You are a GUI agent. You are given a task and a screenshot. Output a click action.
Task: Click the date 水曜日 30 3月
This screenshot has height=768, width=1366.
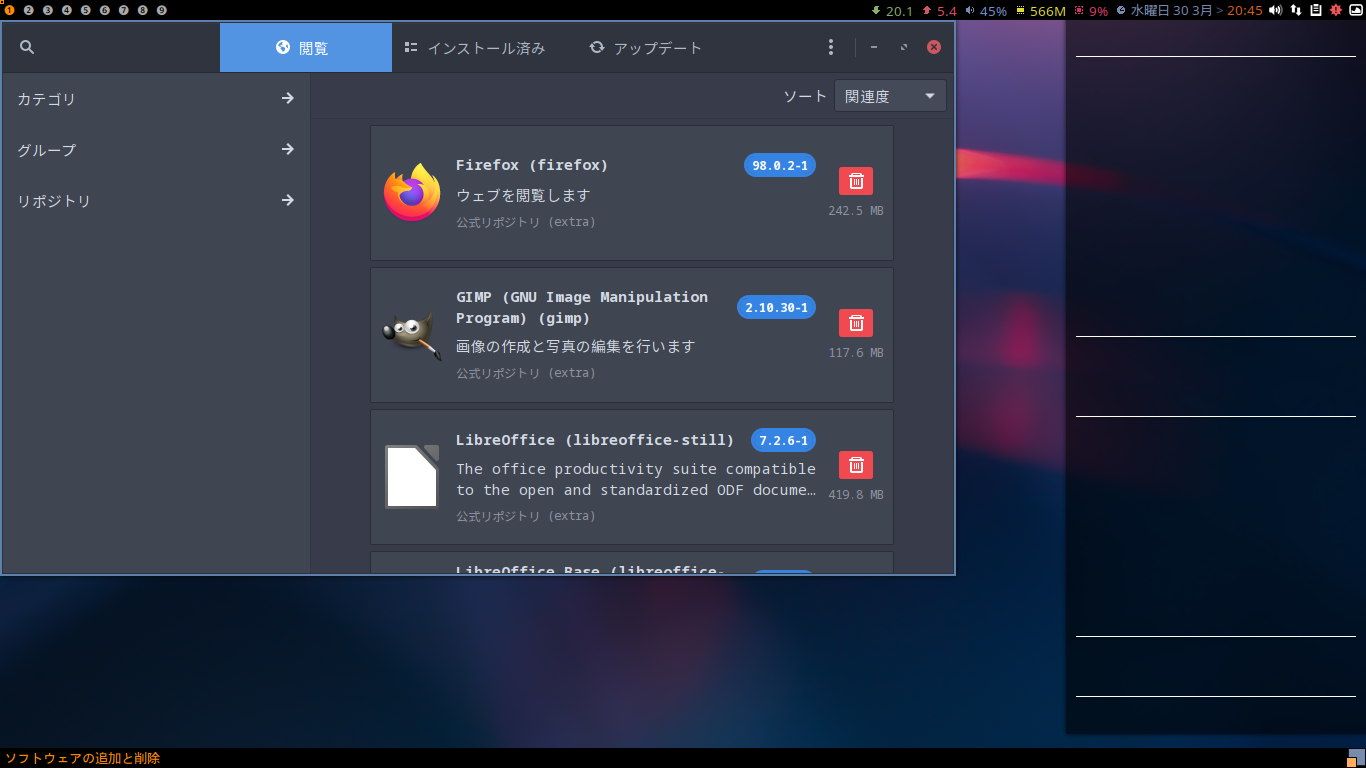1171,11
